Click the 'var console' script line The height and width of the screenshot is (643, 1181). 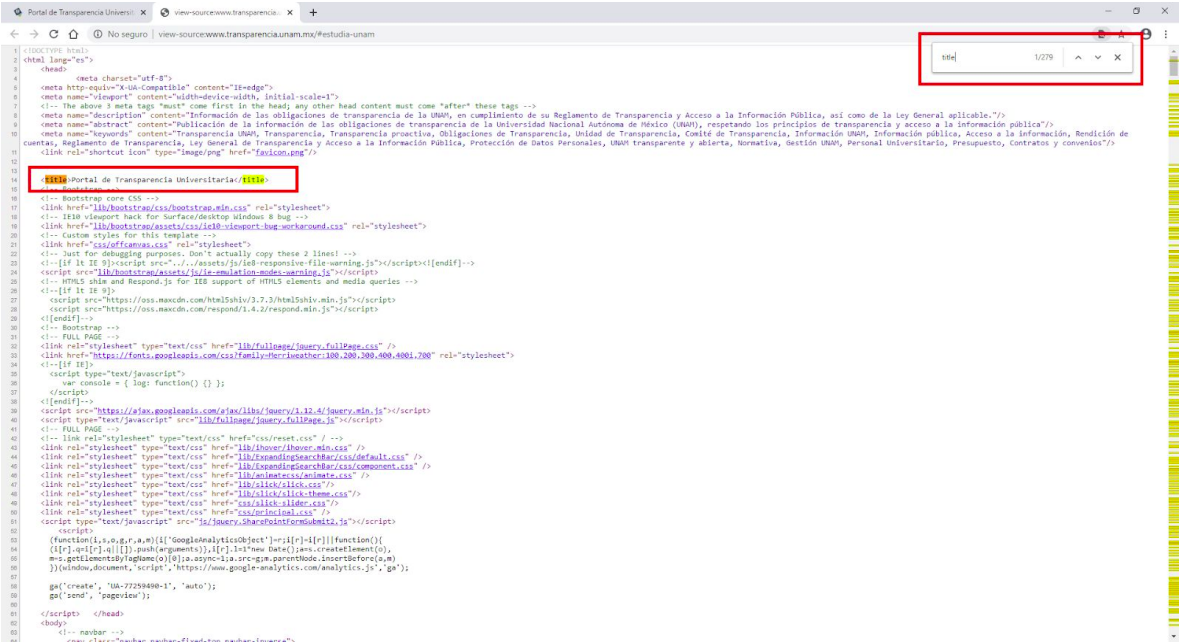click(x=143, y=382)
